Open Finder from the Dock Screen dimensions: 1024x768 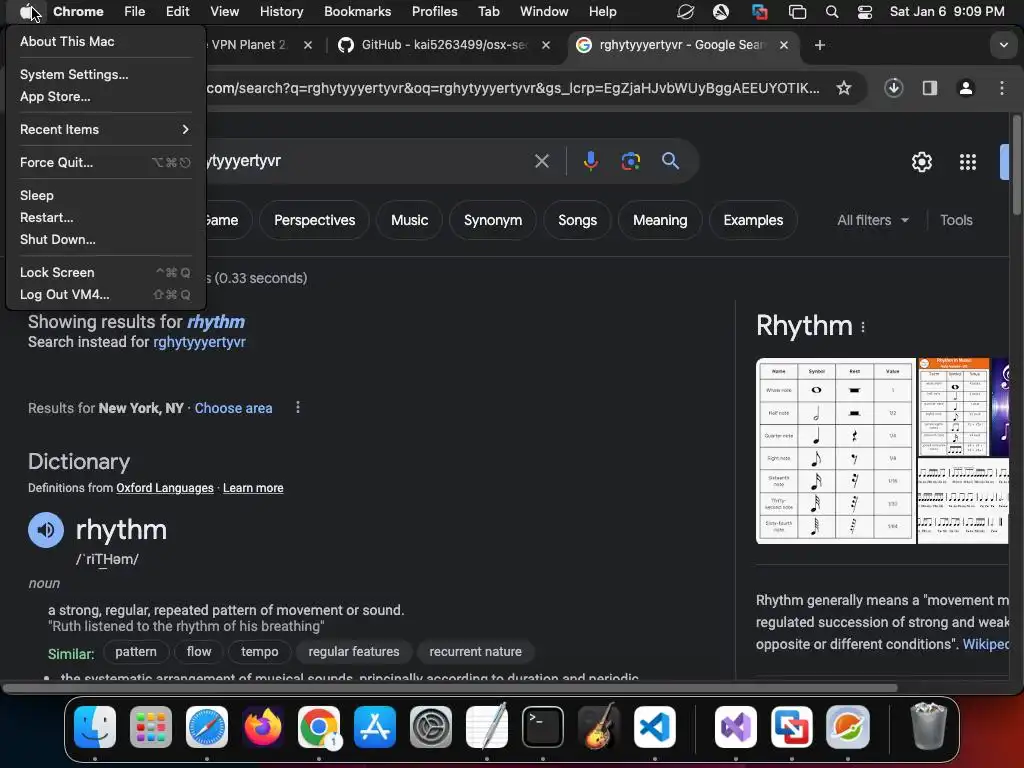pos(95,726)
